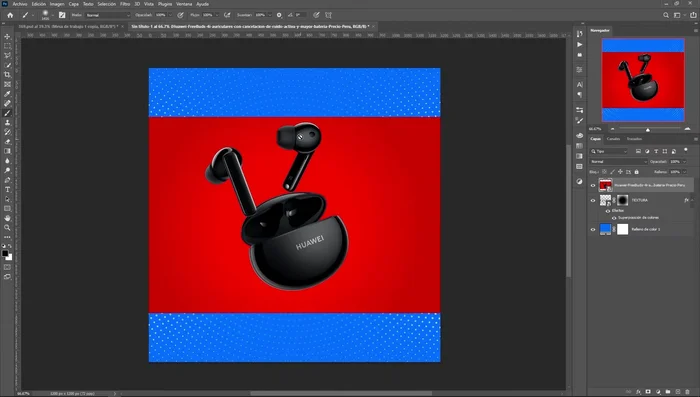Select the Rectangle shape tool
The height and width of the screenshot is (397, 700).
(x=7, y=209)
